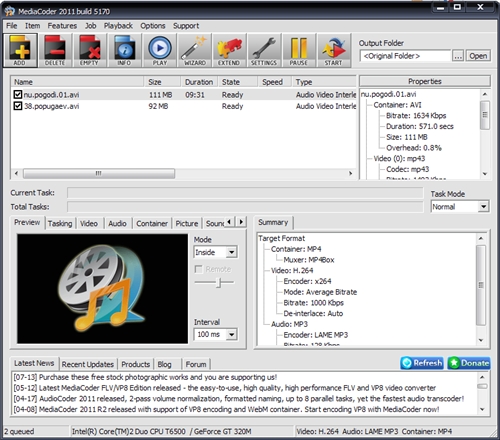Sort file list by Size column

coord(162,82)
